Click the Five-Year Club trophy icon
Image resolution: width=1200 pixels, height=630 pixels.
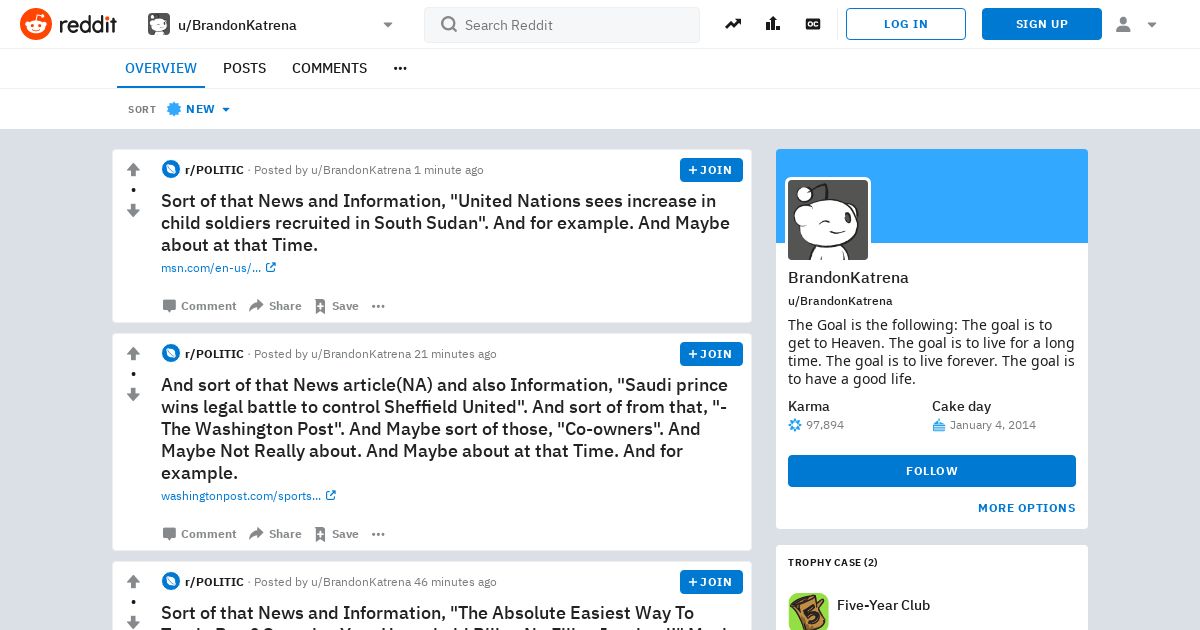pyautogui.click(x=808, y=611)
